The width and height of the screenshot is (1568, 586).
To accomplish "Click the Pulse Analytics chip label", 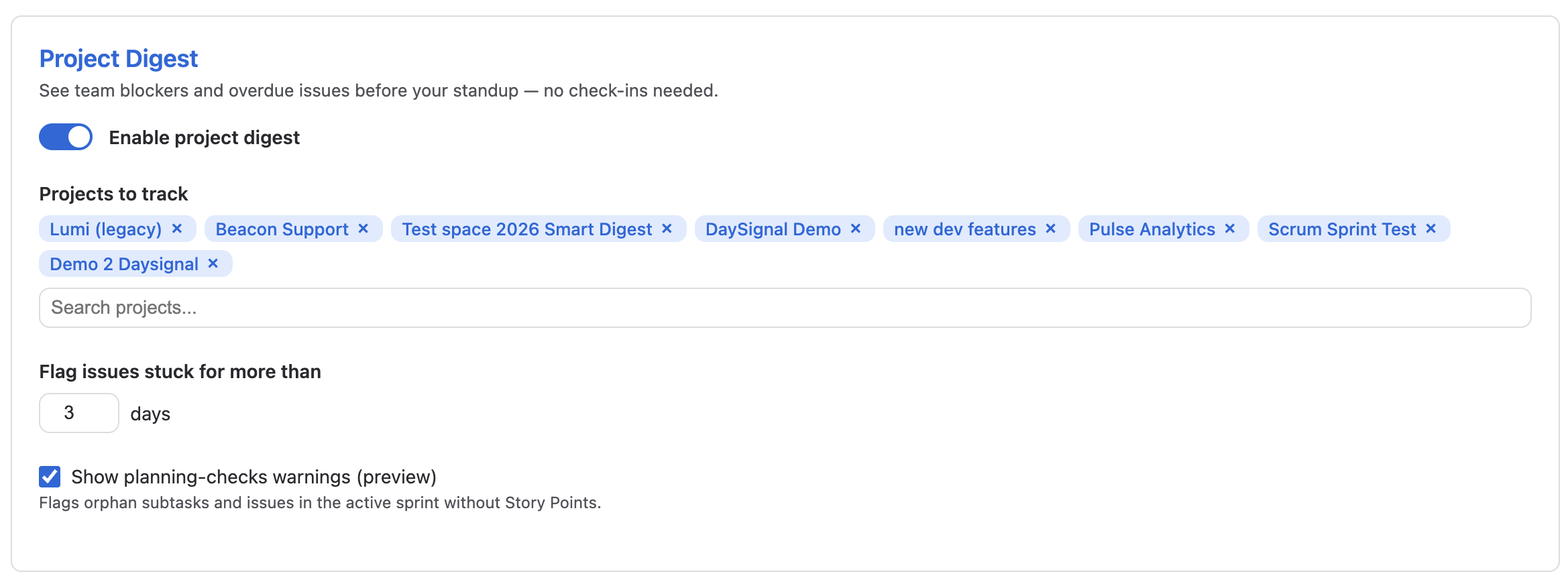I will click(1152, 229).
